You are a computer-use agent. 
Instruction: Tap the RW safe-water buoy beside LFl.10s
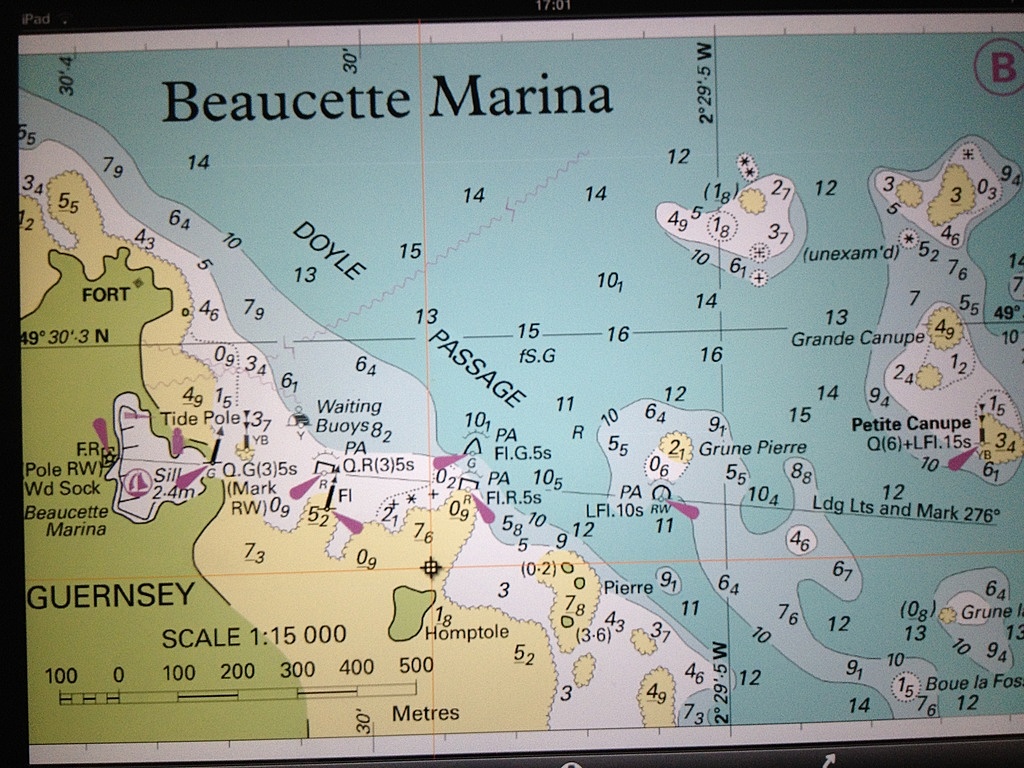coord(662,493)
